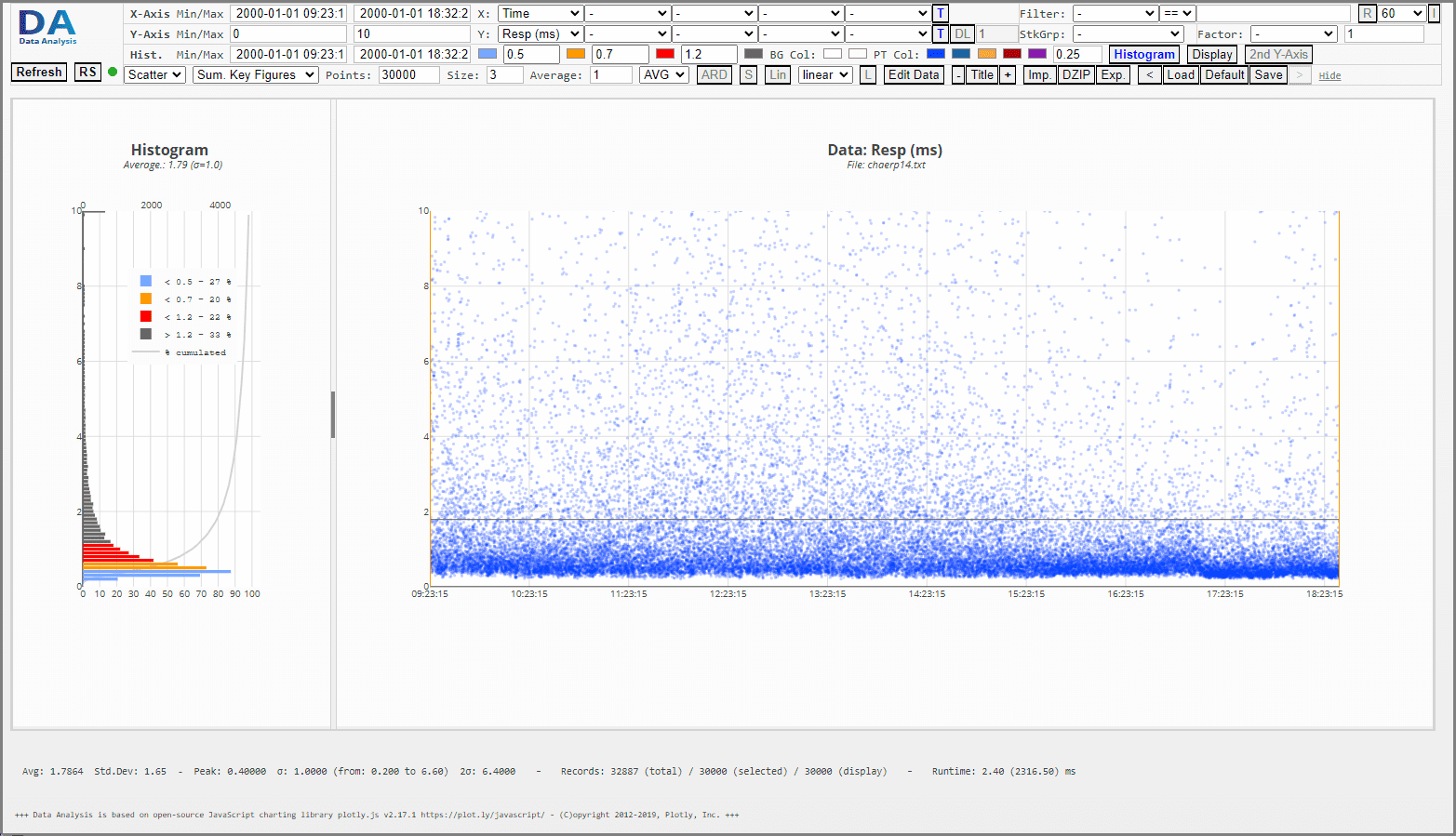The width and height of the screenshot is (1456, 836).
Task: Open the linear scale dropdown
Action: (824, 74)
